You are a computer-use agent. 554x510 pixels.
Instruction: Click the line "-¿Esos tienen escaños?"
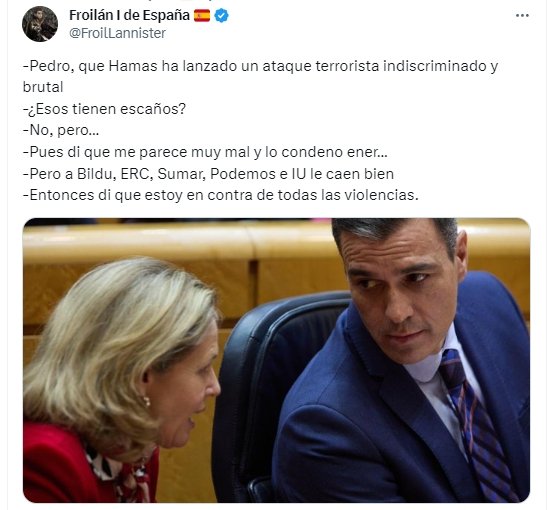coord(104,109)
